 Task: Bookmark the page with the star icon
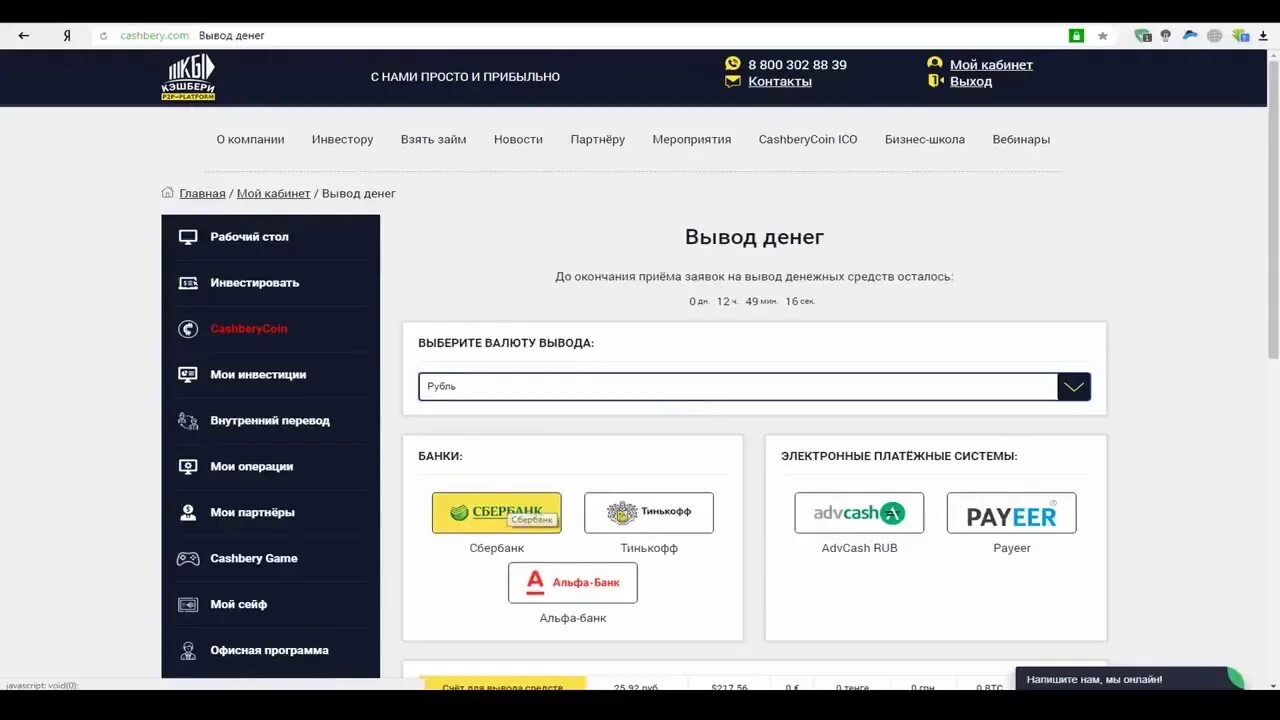[1103, 35]
